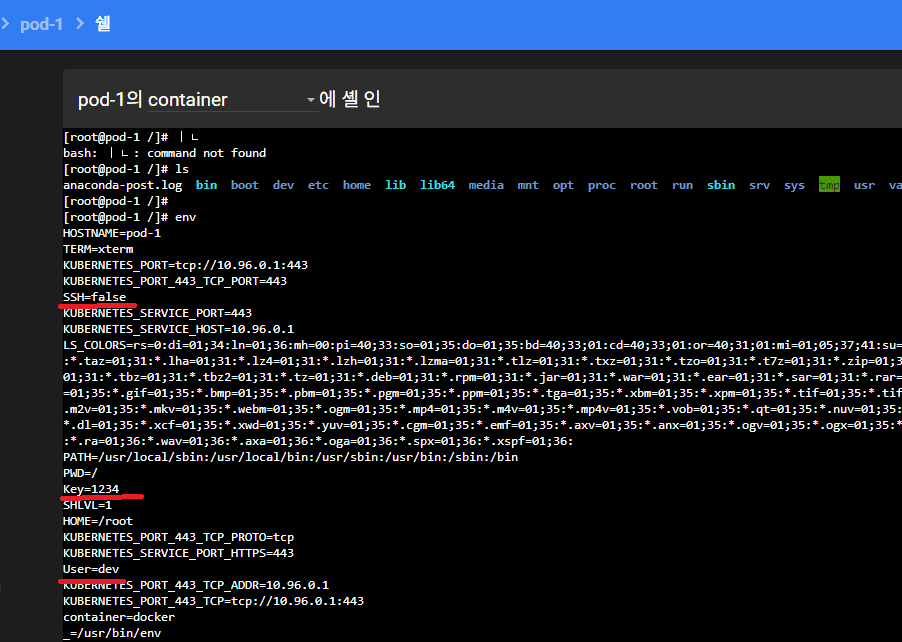Click the HOSTNAME=pod-1 line in terminal
This screenshot has width=902, height=642.
click(x=111, y=233)
